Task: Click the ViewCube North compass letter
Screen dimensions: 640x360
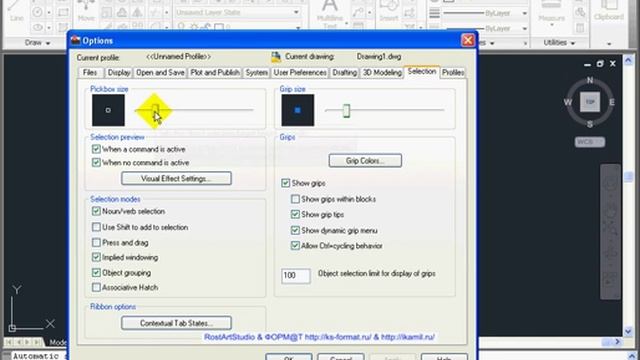Action: click(x=590, y=80)
